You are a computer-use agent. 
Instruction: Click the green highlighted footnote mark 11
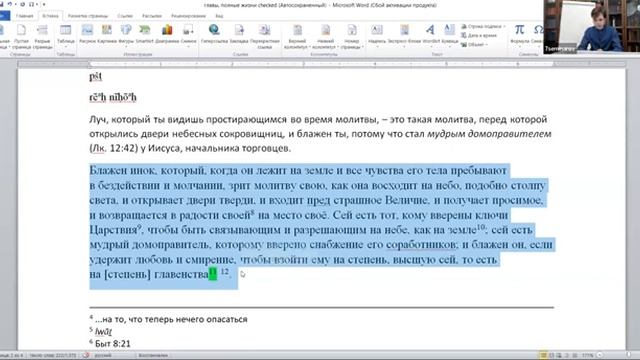[x=213, y=273]
